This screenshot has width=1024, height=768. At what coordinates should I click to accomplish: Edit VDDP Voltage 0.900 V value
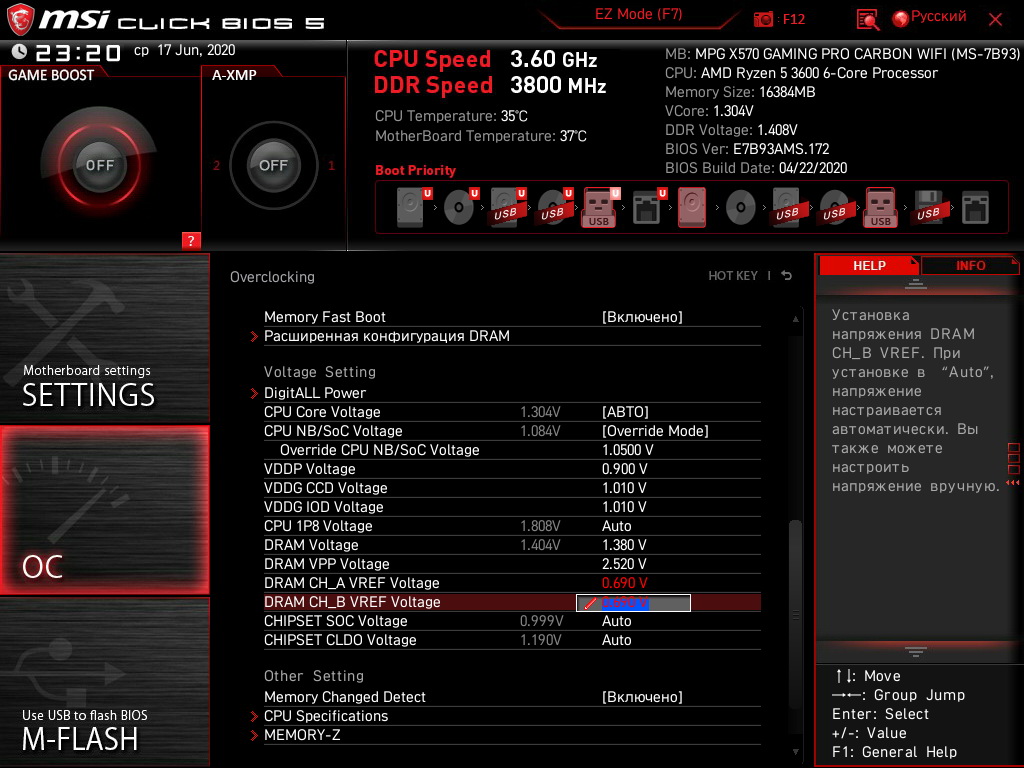click(624, 469)
